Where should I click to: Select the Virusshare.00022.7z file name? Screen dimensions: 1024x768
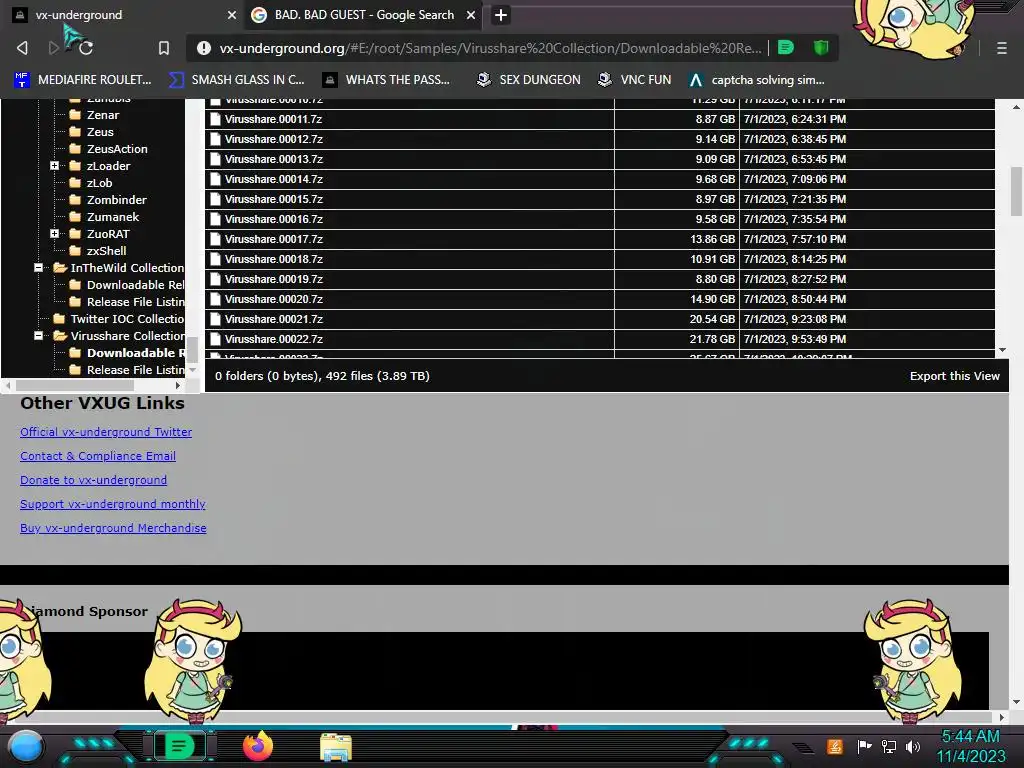point(274,339)
